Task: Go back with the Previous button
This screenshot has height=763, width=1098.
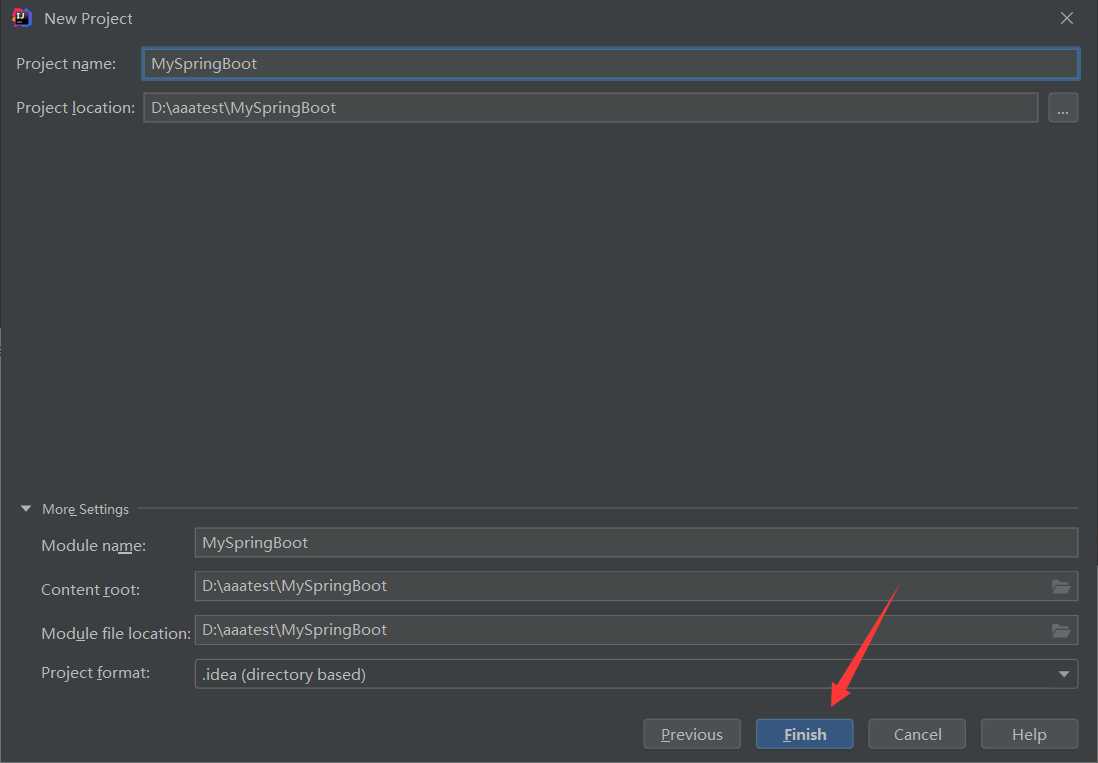Action: 692,734
